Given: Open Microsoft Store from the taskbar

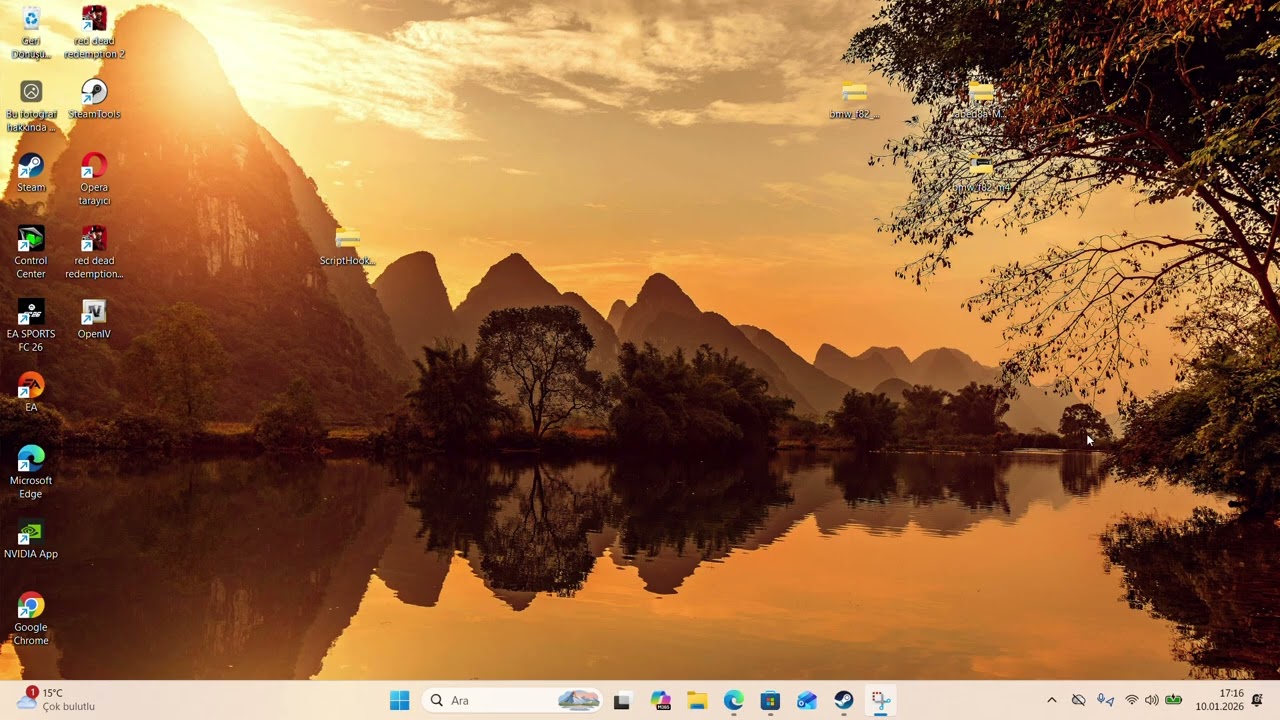Looking at the screenshot, I should point(770,700).
